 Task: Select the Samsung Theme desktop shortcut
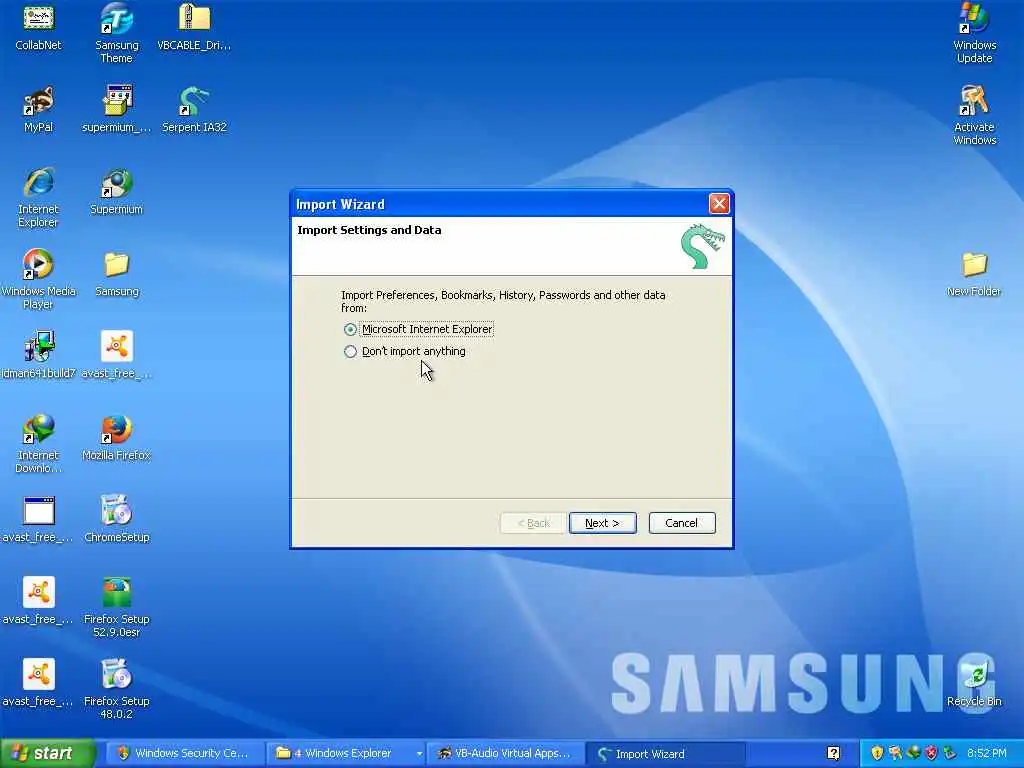pos(117,33)
